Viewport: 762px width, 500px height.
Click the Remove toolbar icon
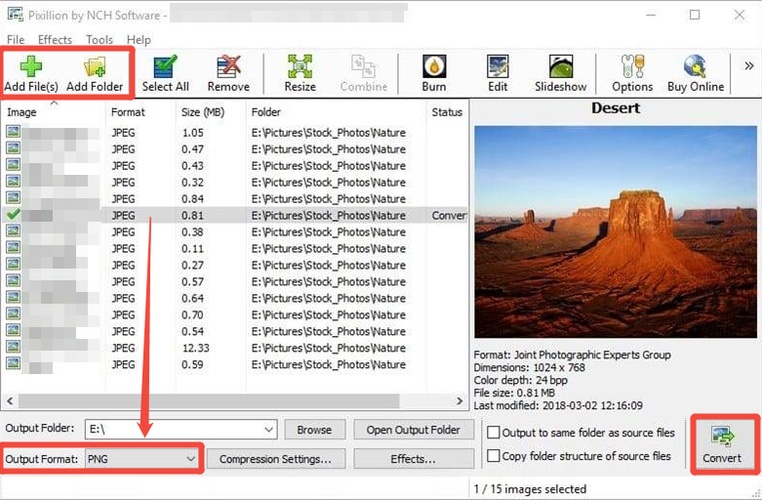228,73
